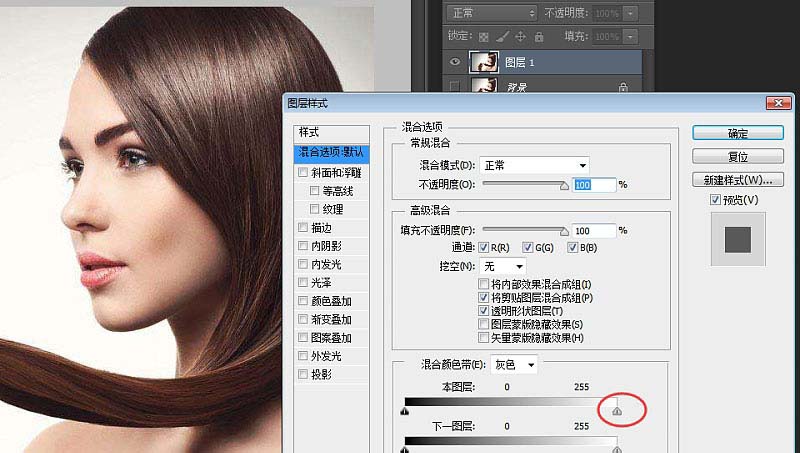Viewport: 800px width, 453px height.
Task: Enable 外发光 checkbox
Action: 303,356
